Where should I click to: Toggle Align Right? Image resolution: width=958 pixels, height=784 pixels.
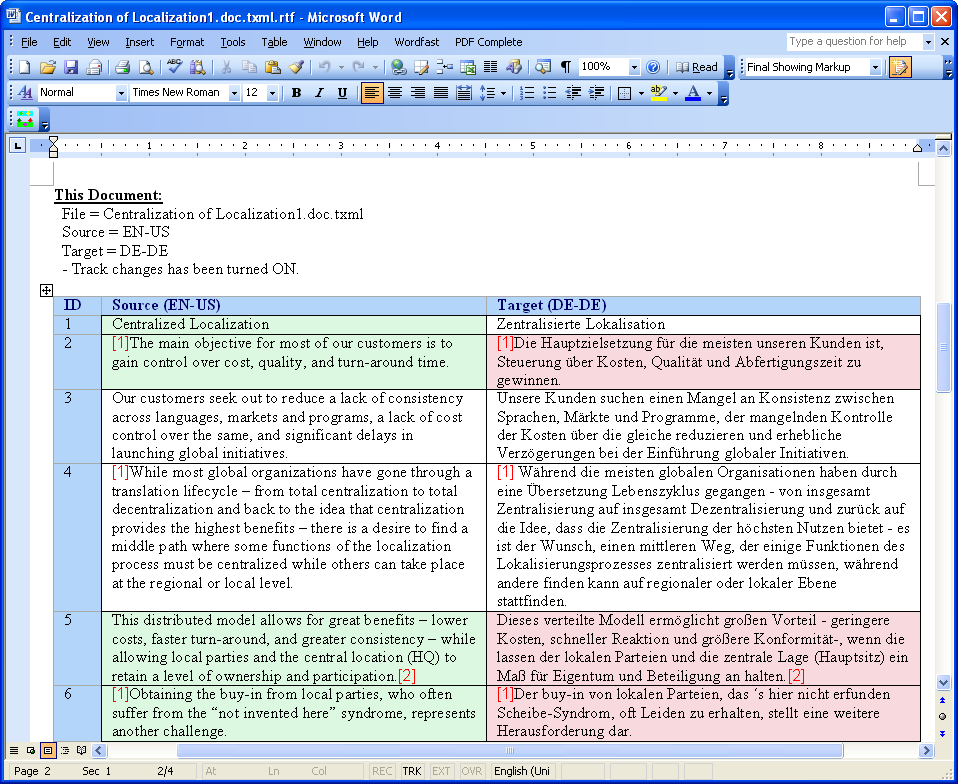[x=418, y=93]
